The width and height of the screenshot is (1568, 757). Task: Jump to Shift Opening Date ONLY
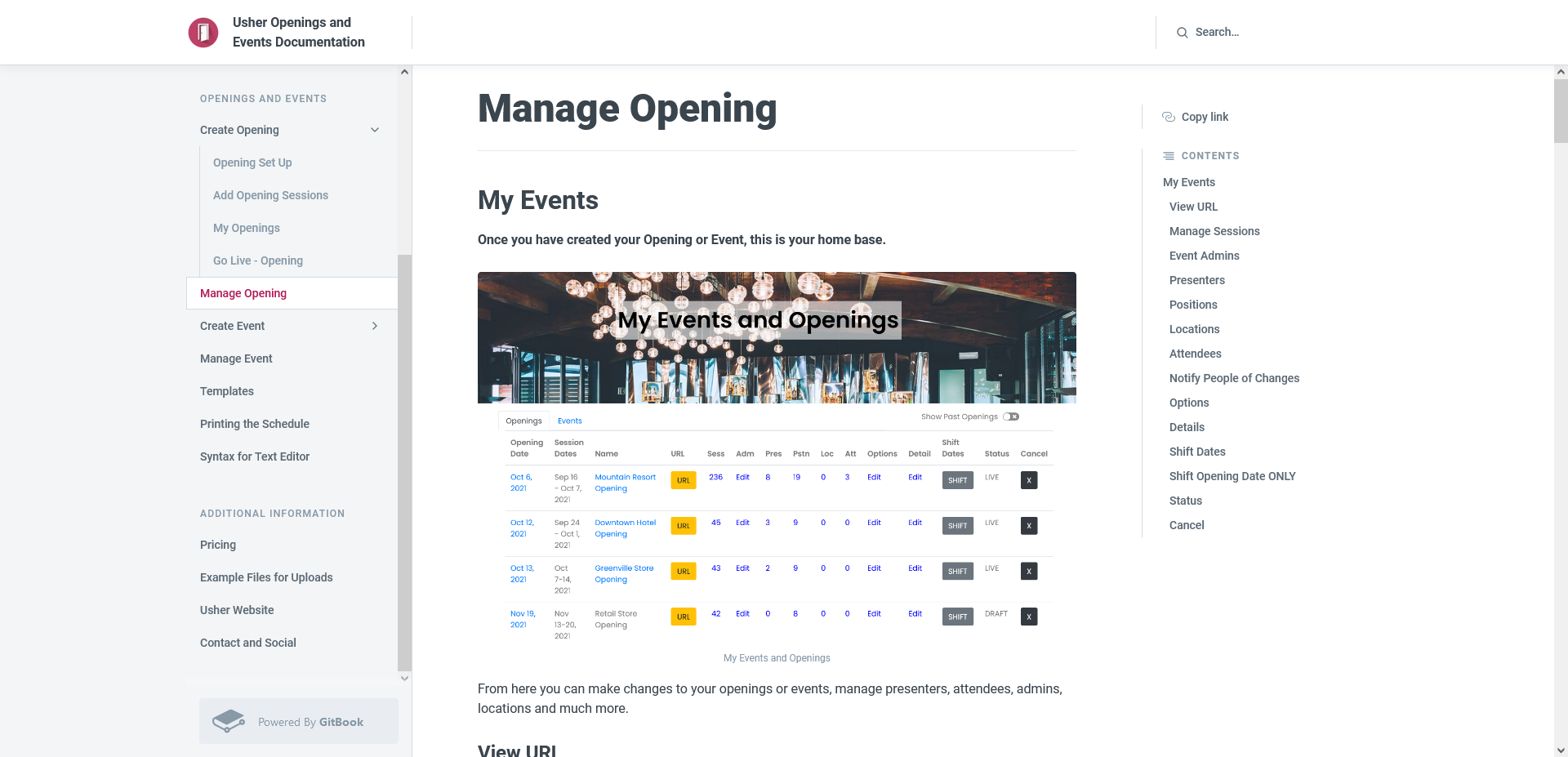coord(1232,476)
